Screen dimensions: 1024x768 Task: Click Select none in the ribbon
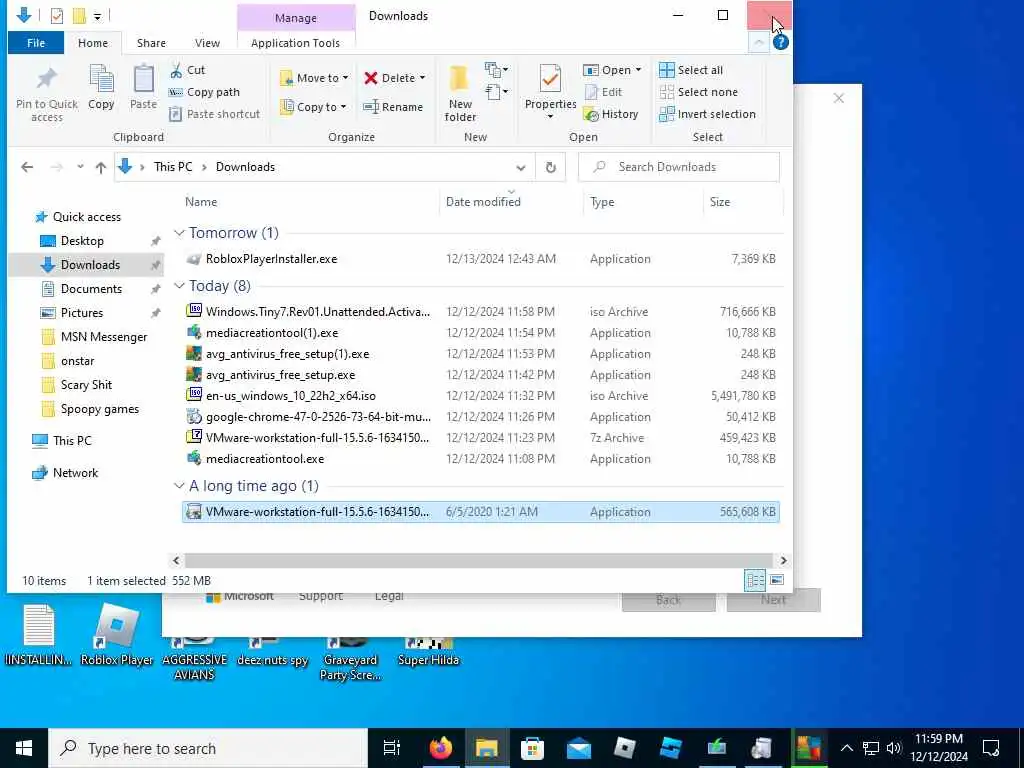tap(698, 92)
